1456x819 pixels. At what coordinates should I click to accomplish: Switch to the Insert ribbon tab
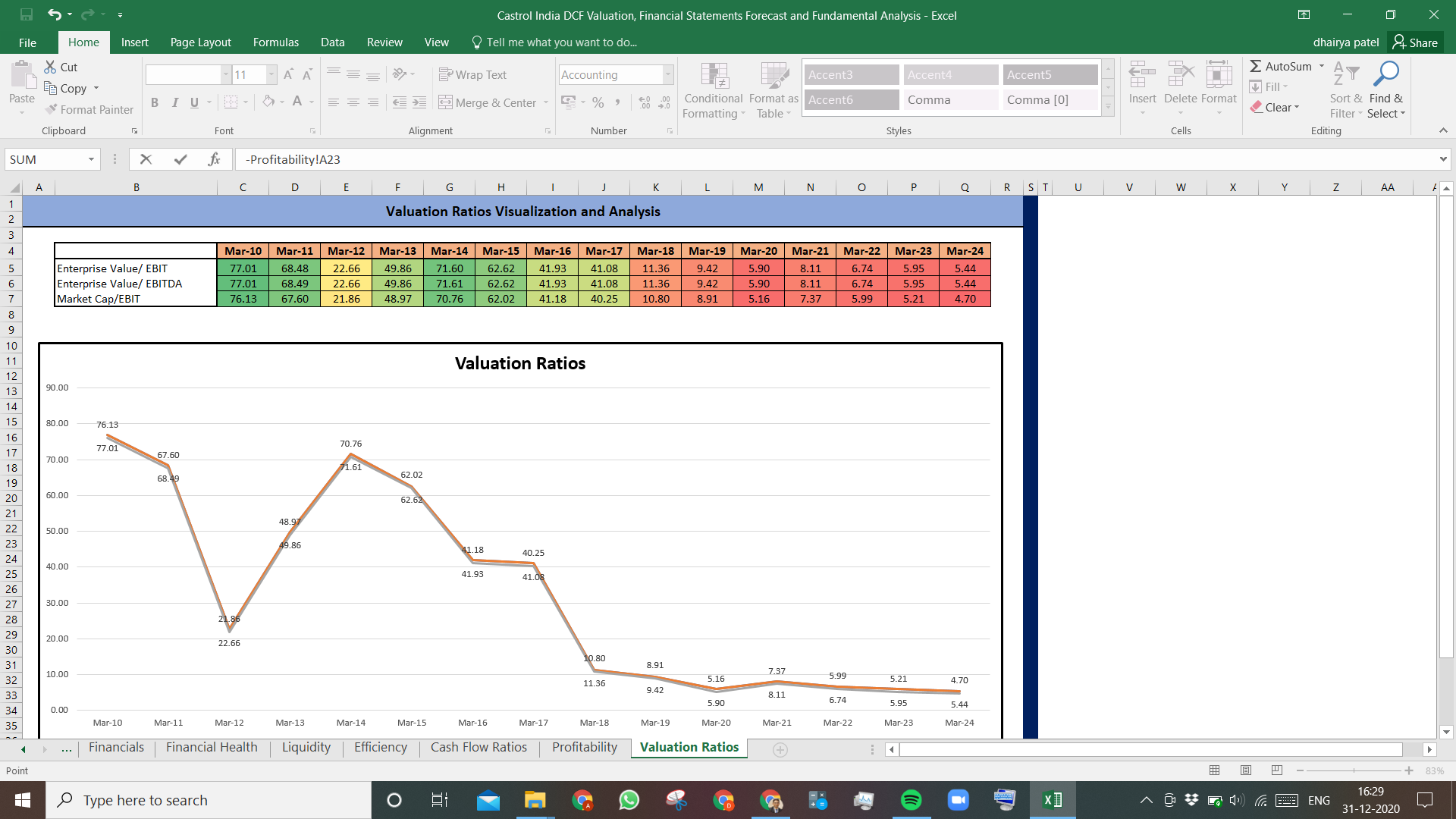pyautogui.click(x=134, y=42)
